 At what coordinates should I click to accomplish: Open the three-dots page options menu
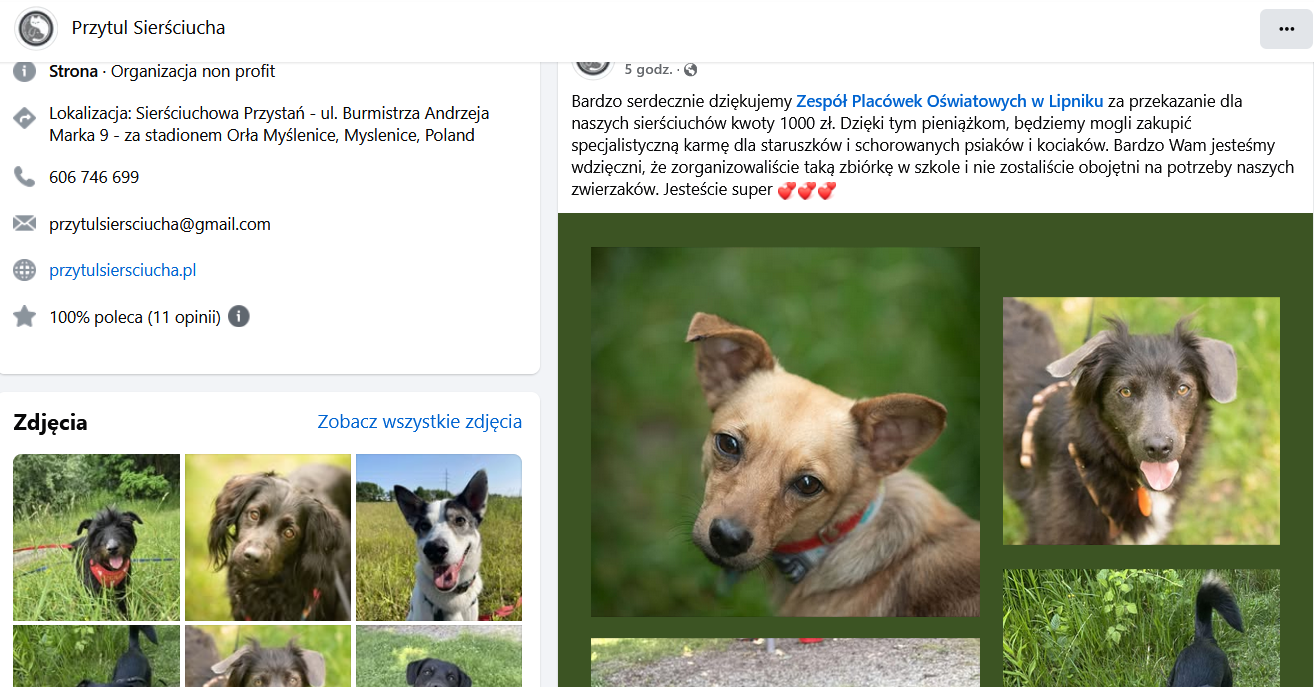tap(1286, 28)
